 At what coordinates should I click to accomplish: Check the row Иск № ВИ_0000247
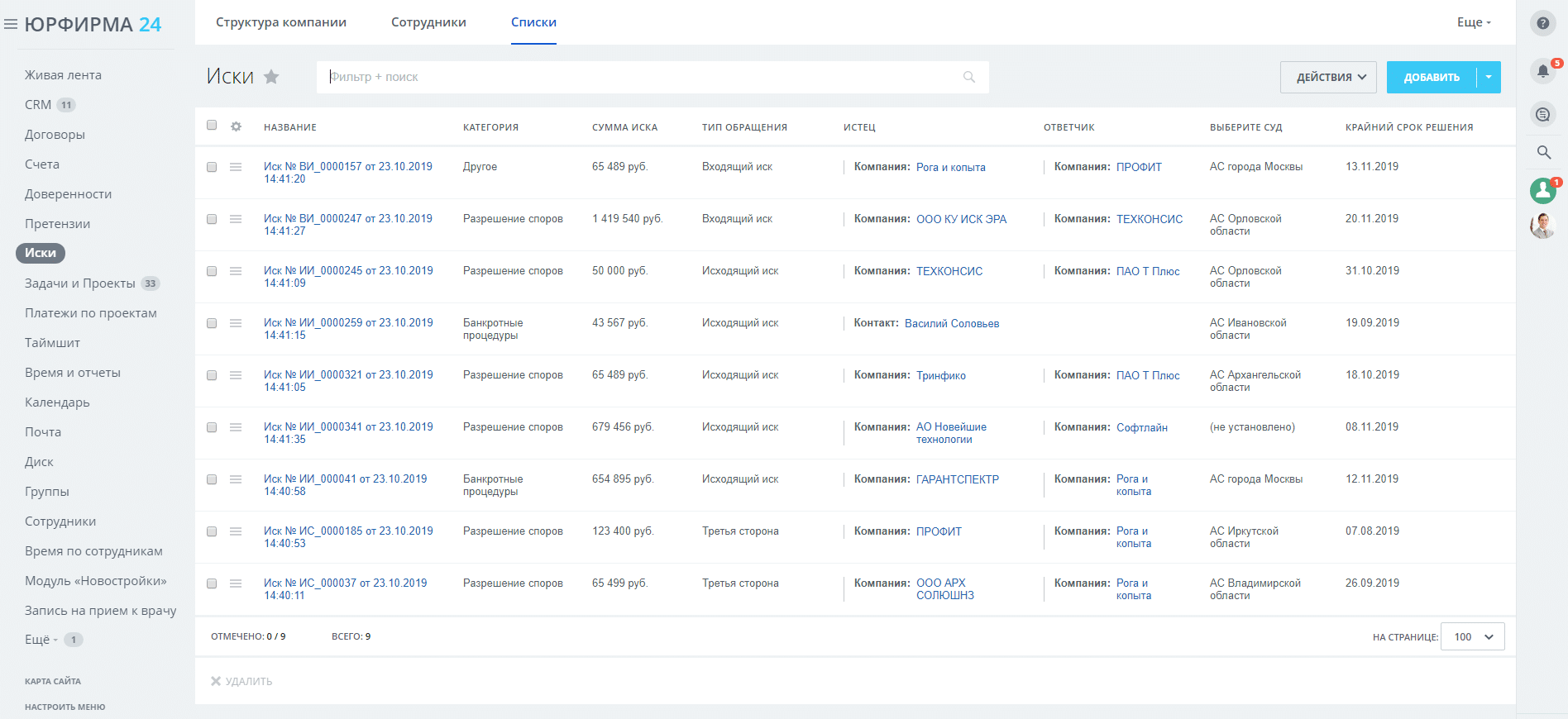tap(212, 219)
